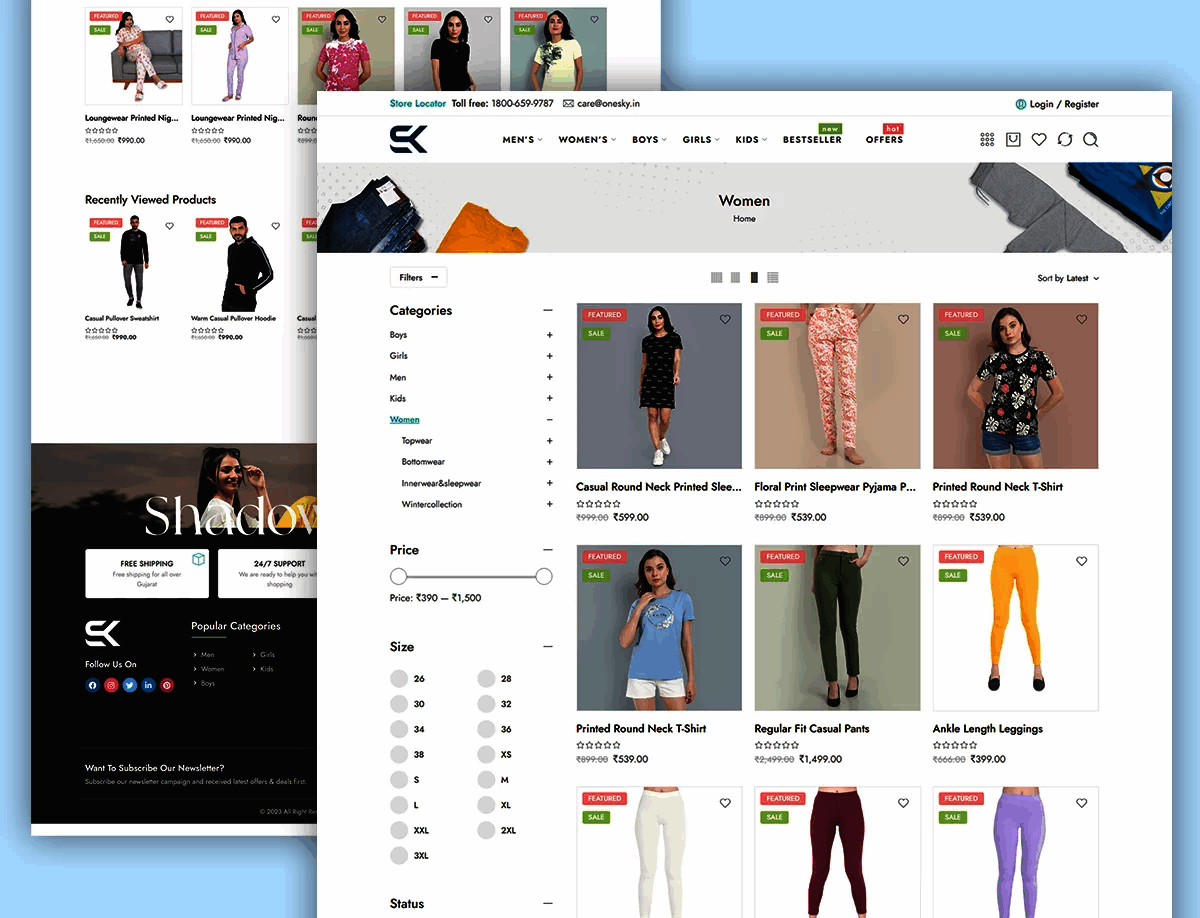The width and height of the screenshot is (1200, 918).
Task: Open Ankle Length Leggings product title
Action: [988, 729]
